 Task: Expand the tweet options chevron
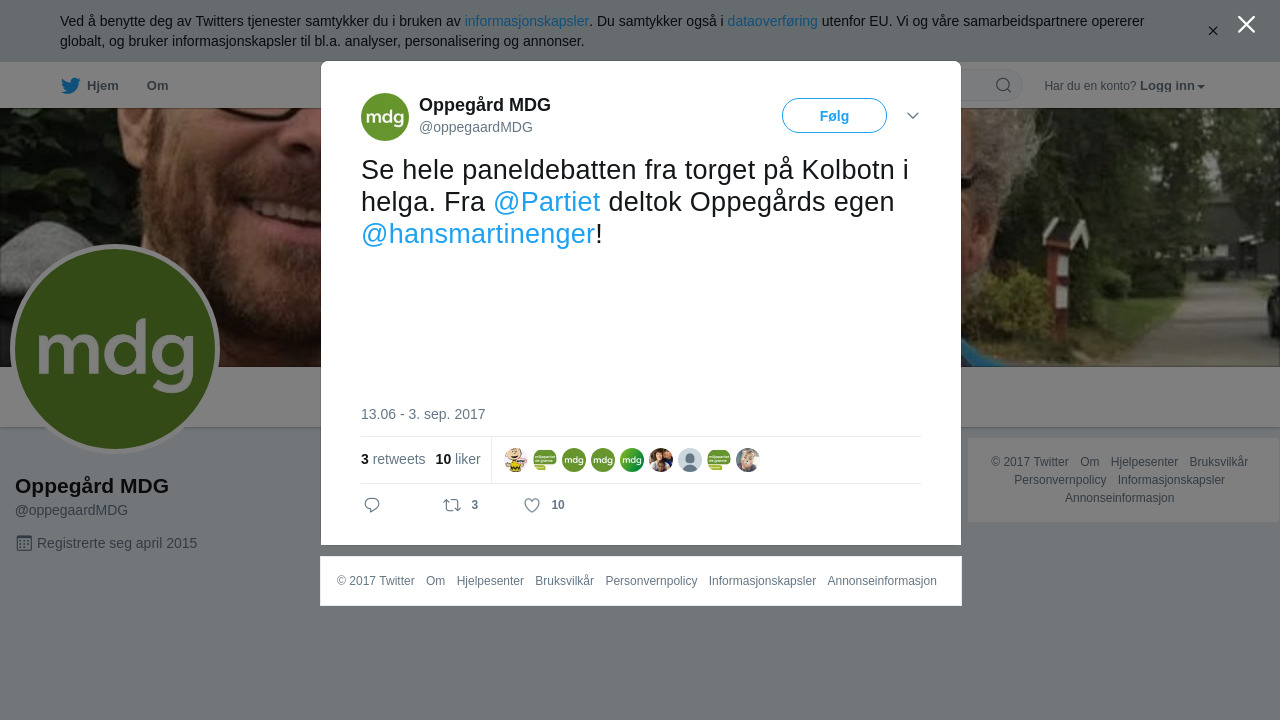coord(913,116)
